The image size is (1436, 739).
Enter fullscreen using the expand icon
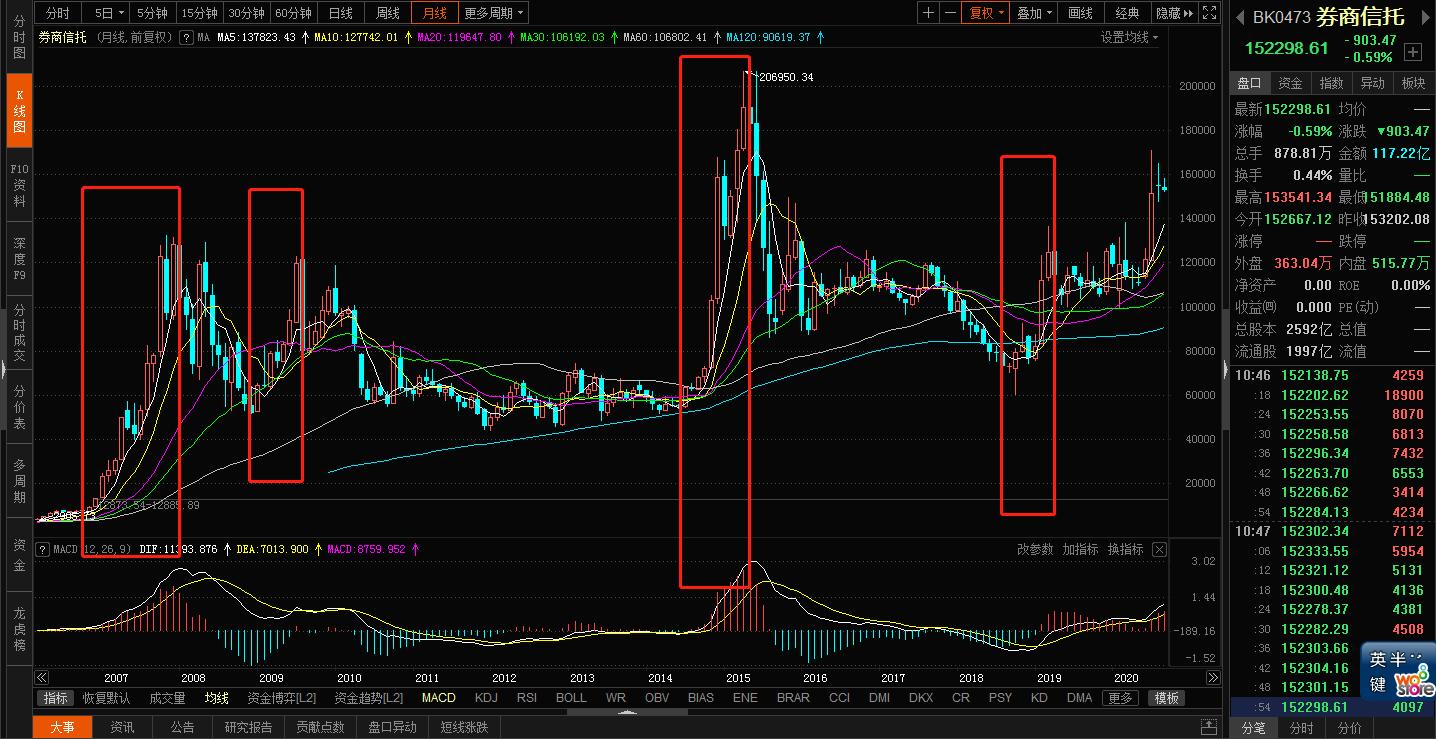1209,13
